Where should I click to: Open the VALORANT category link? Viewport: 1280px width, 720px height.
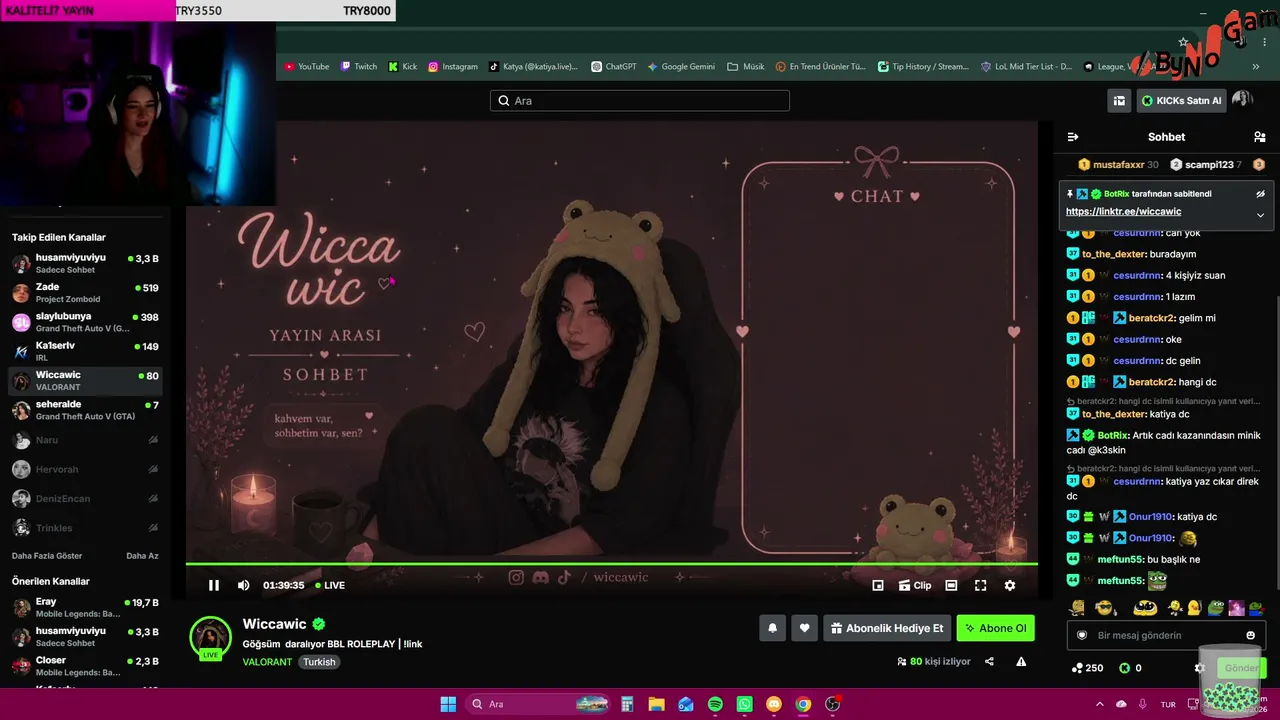tap(268, 662)
